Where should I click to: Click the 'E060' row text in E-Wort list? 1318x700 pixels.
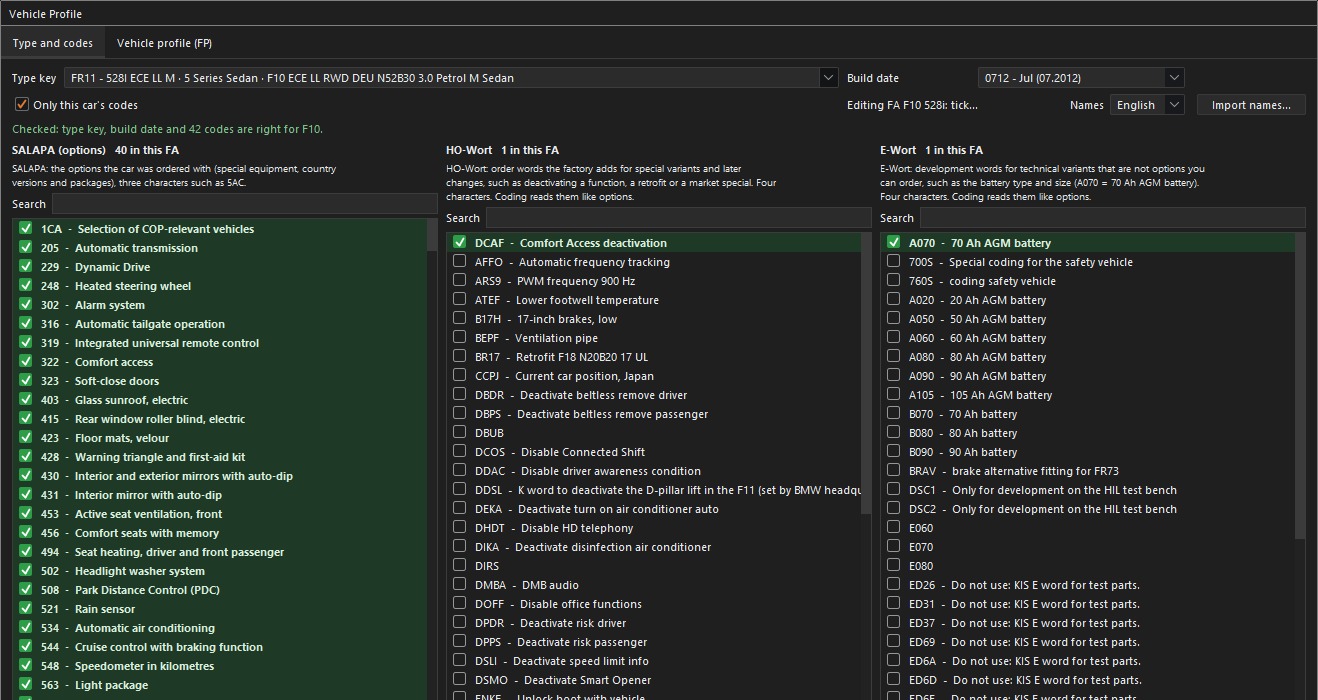tap(921, 528)
